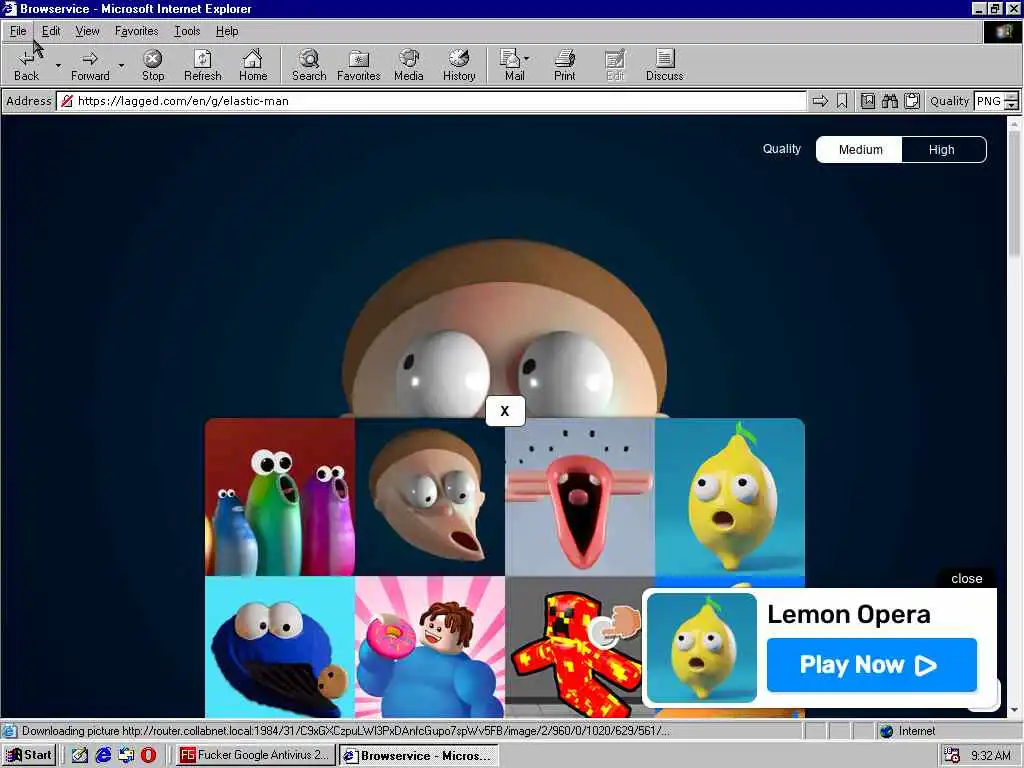The image size is (1024, 768).
Task: Open the Back button history dropdown arrow
Action: (58, 65)
